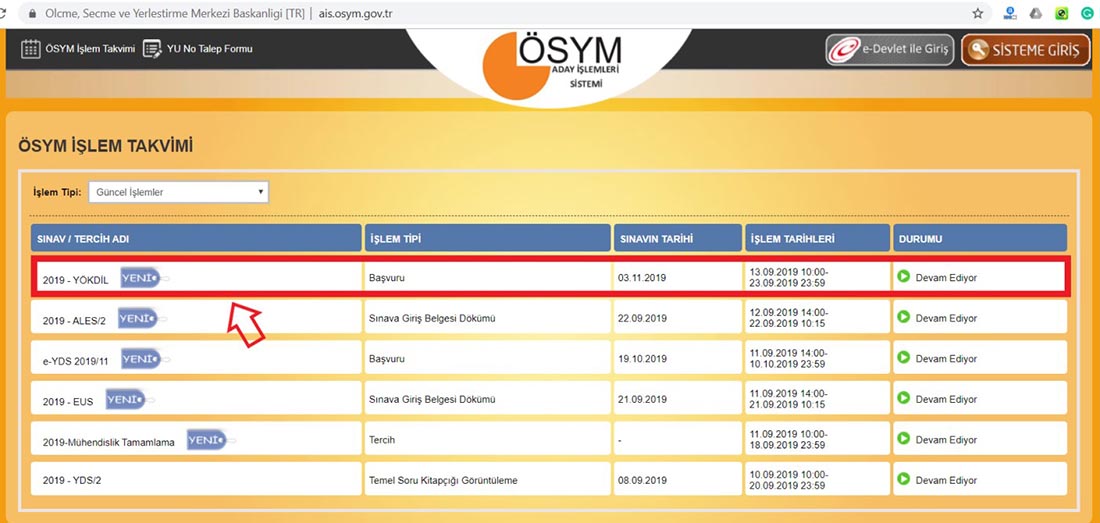Click exam date 08.09.2019
The image size is (1100, 523).
point(642,481)
